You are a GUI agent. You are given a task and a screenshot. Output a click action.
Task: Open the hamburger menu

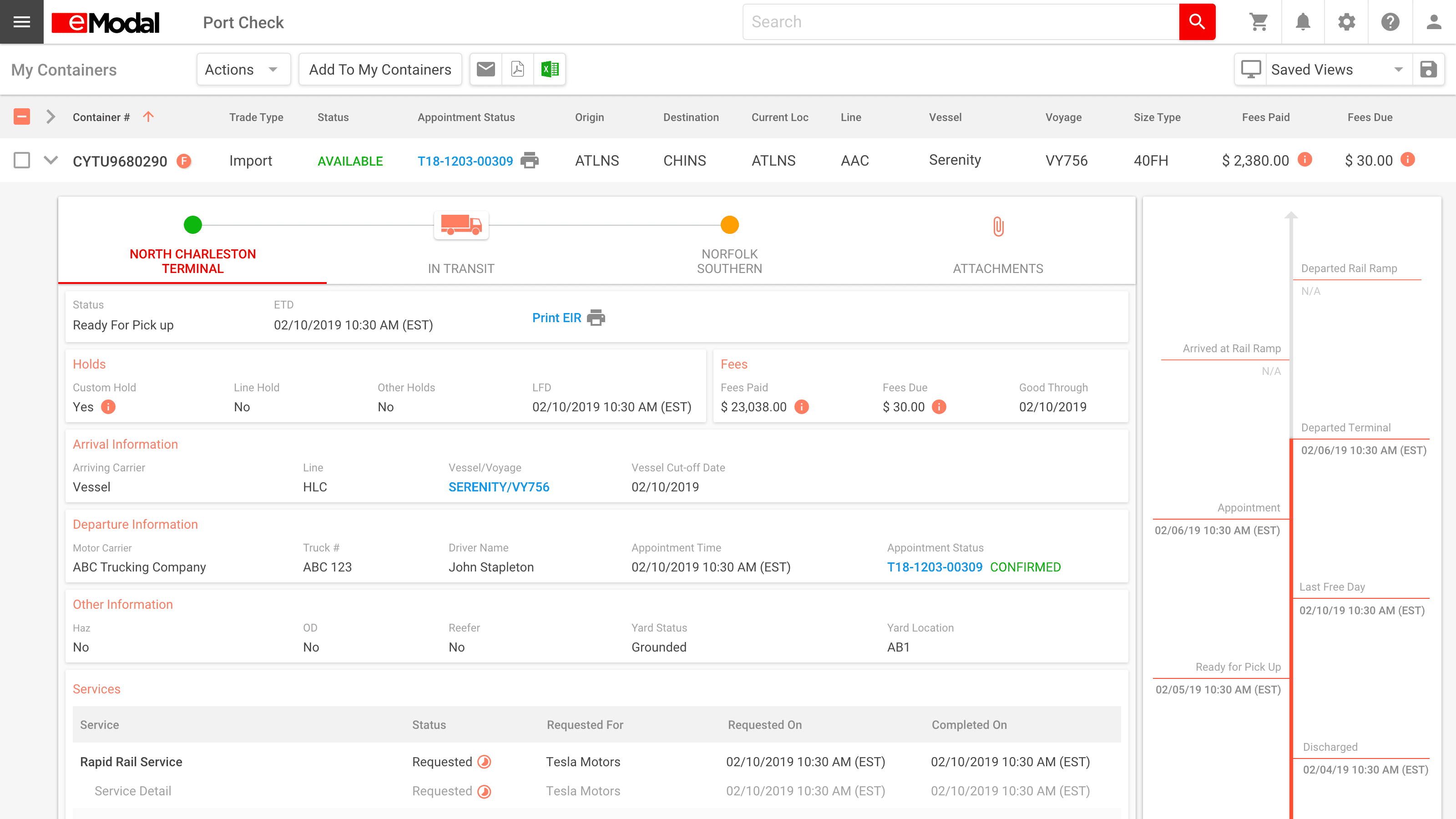[x=21, y=22]
